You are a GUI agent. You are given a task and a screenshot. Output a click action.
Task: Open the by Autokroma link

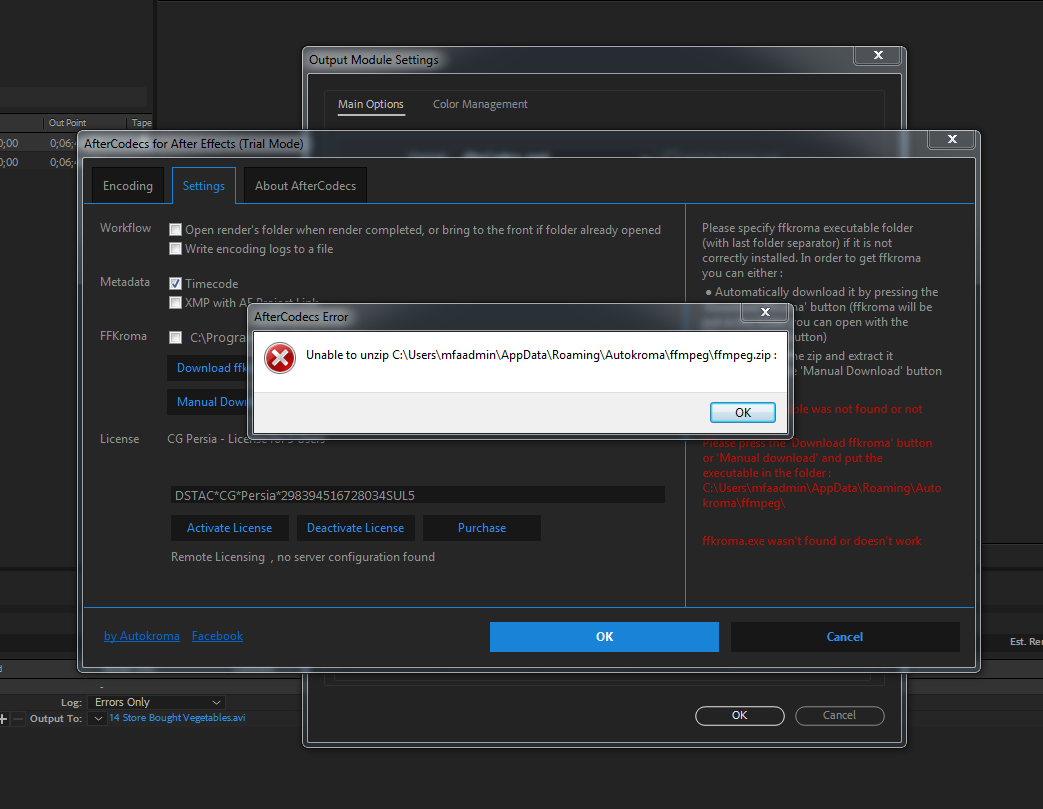(x=142, y=636)
